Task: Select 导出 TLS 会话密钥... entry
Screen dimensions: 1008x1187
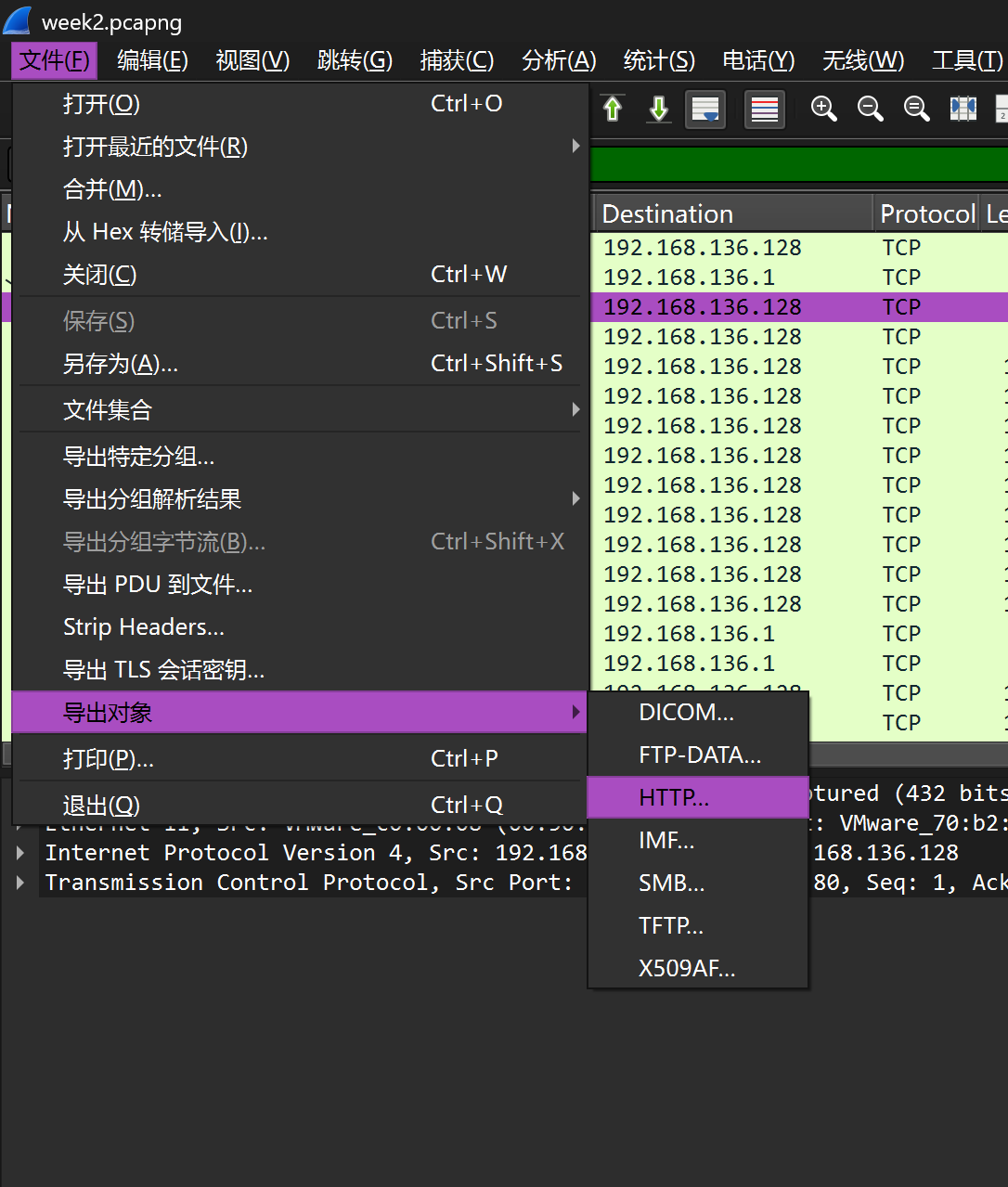Action: click(x=301, y=670)
